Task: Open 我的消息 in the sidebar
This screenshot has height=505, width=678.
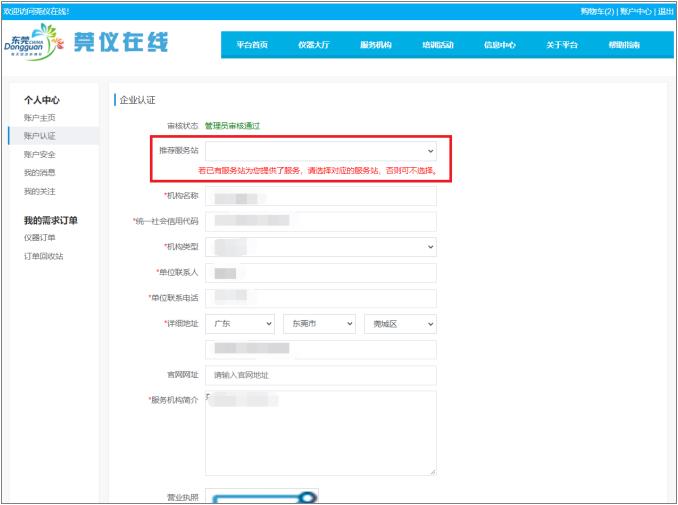Action: pos(40,173)
